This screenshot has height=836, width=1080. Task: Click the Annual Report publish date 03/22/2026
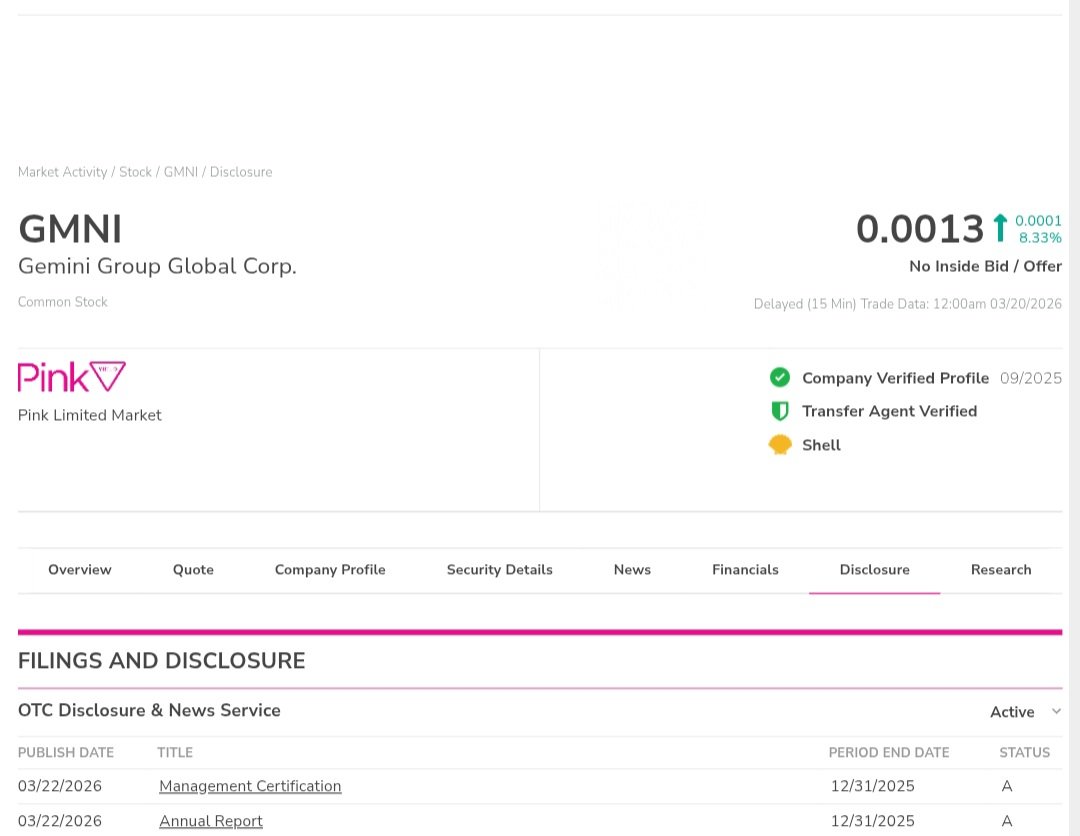pyautogui.click(x=60, y=821)
